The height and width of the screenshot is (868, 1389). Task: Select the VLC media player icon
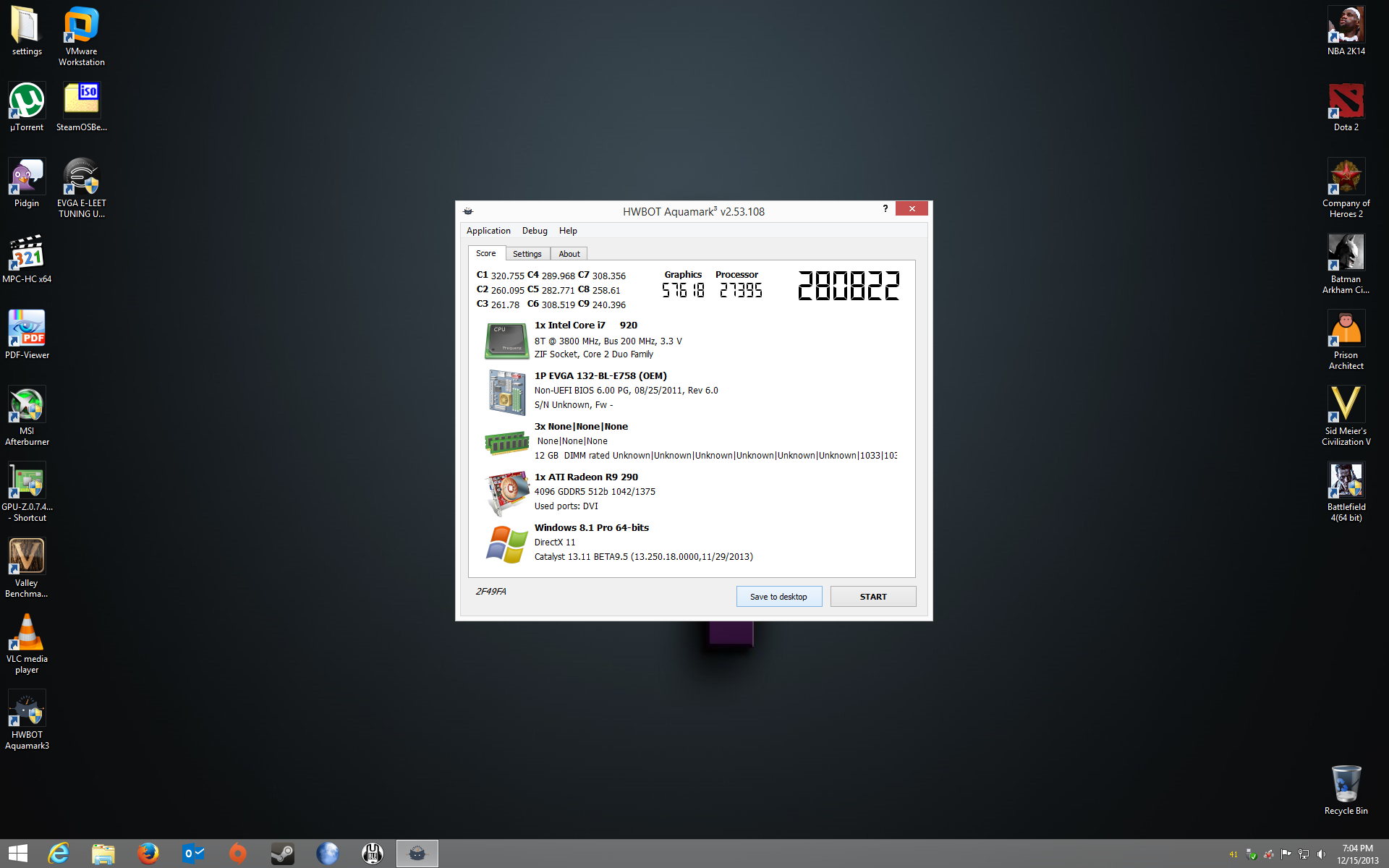(x=27, y=644)
